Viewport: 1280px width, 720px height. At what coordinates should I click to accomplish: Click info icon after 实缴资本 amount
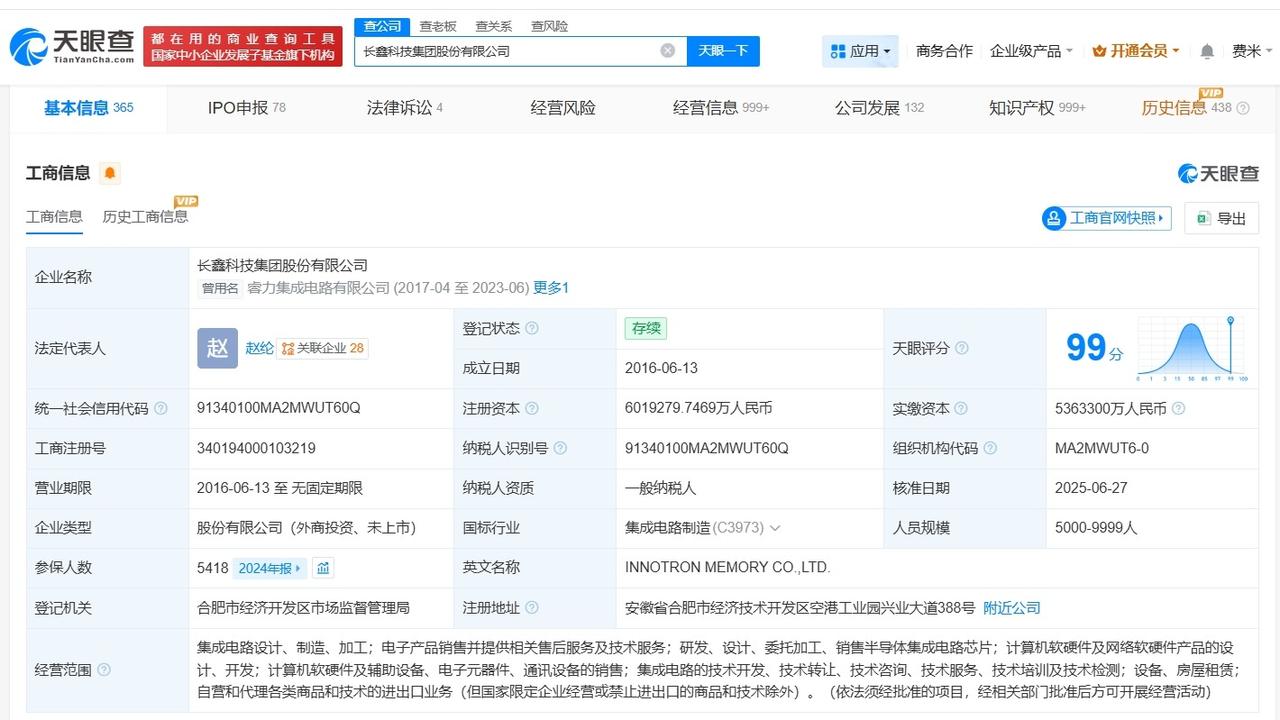(x=1178, y=409)
